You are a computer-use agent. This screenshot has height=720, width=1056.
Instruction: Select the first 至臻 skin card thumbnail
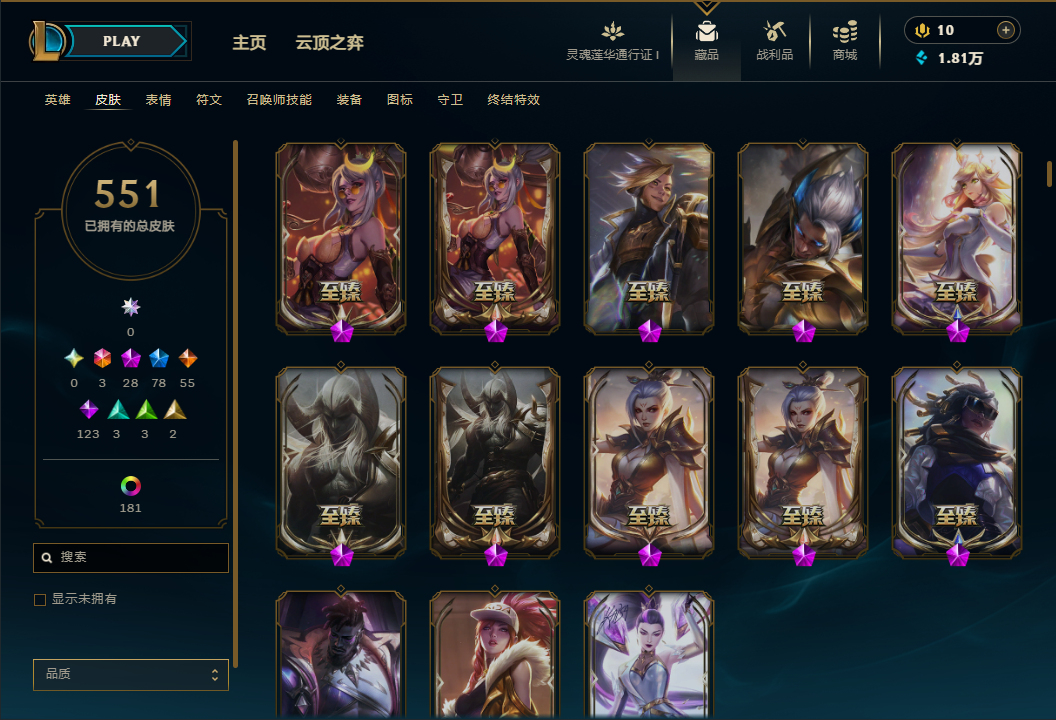click(341, 238)
